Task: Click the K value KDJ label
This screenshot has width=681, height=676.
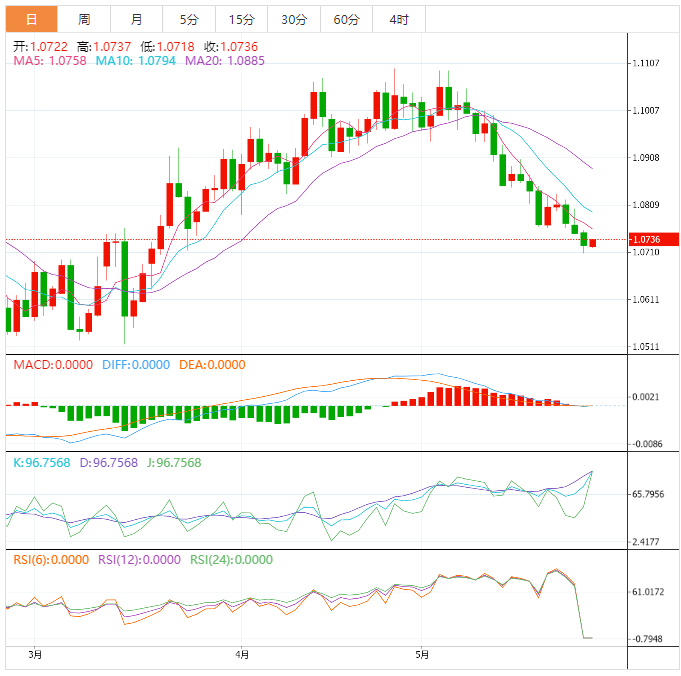Action: tap(41, 463)
